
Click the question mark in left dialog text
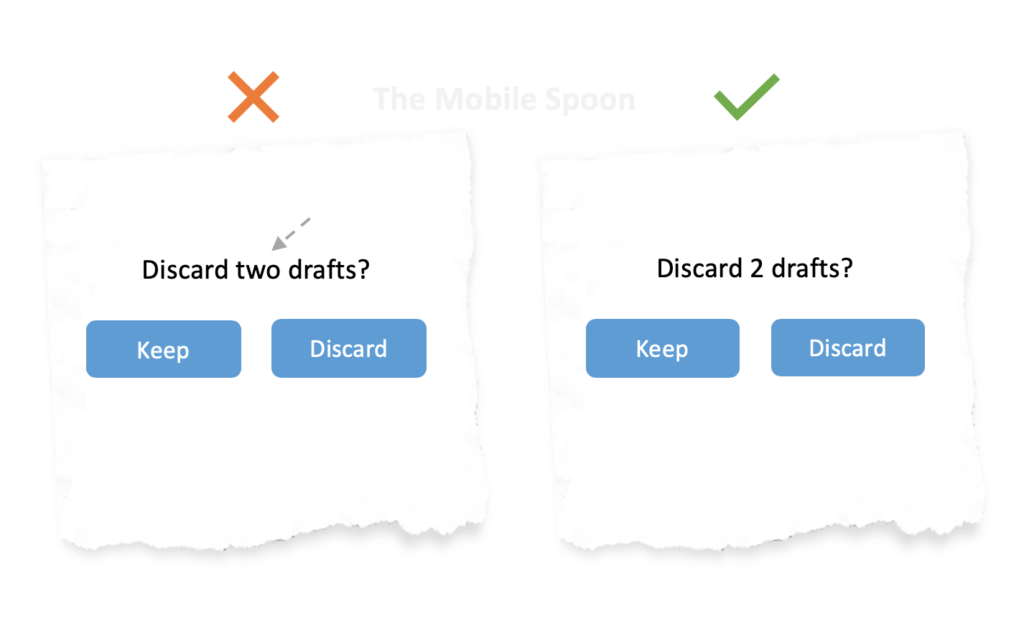362,270
